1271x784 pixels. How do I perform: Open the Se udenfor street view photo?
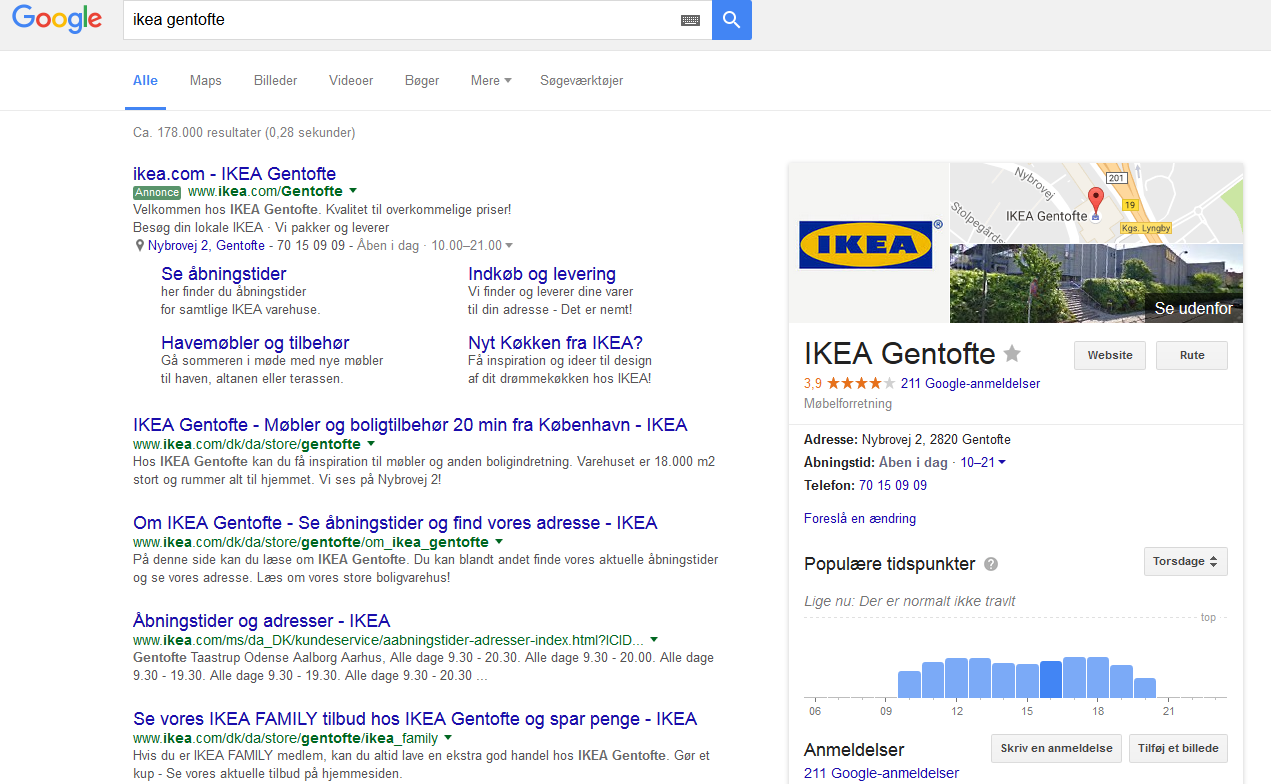tap(1096, 284)
